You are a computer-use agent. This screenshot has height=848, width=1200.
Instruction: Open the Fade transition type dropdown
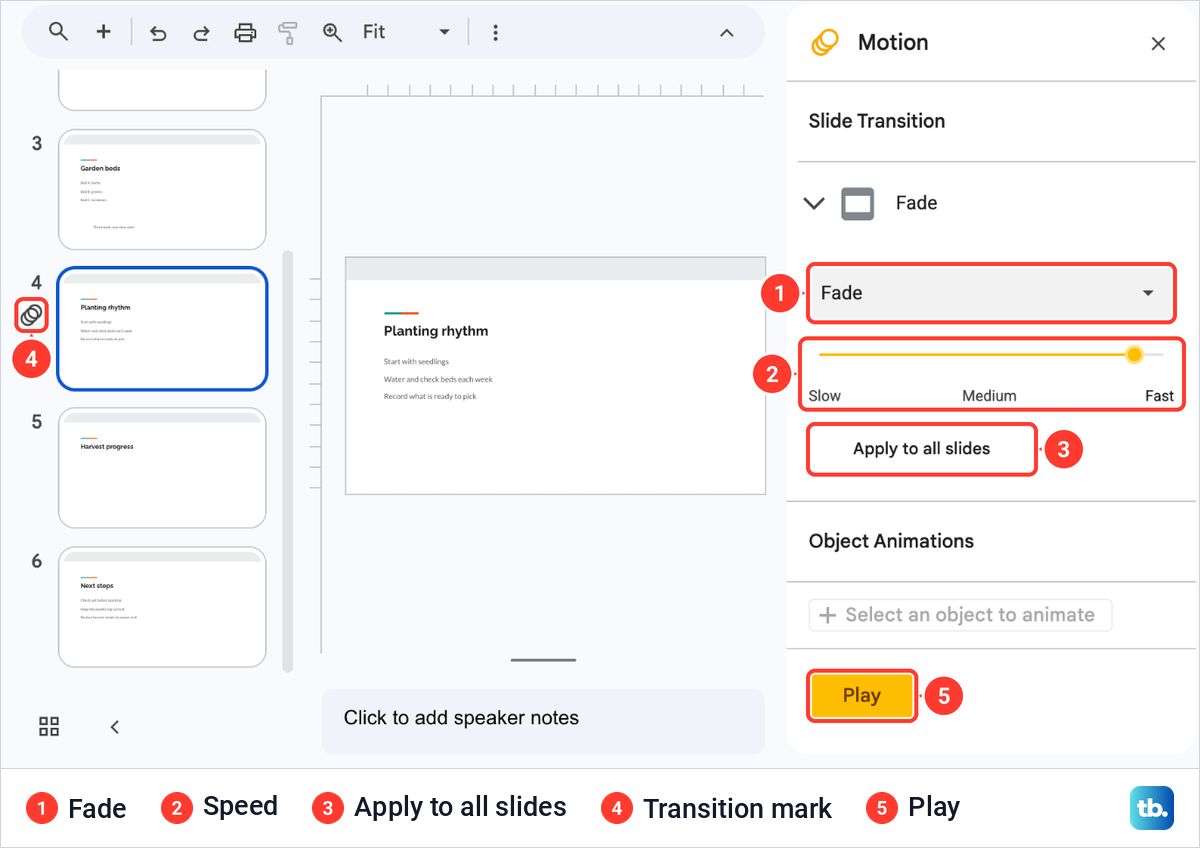point(991,293)
